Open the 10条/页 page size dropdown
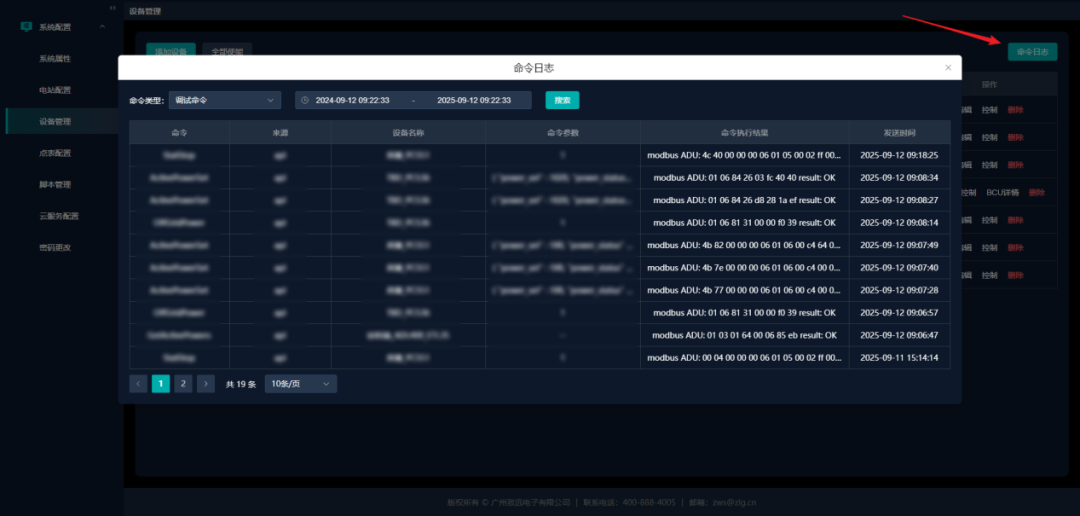The height and width of the screenshot is (516, 1080). (x=301, y=384)
